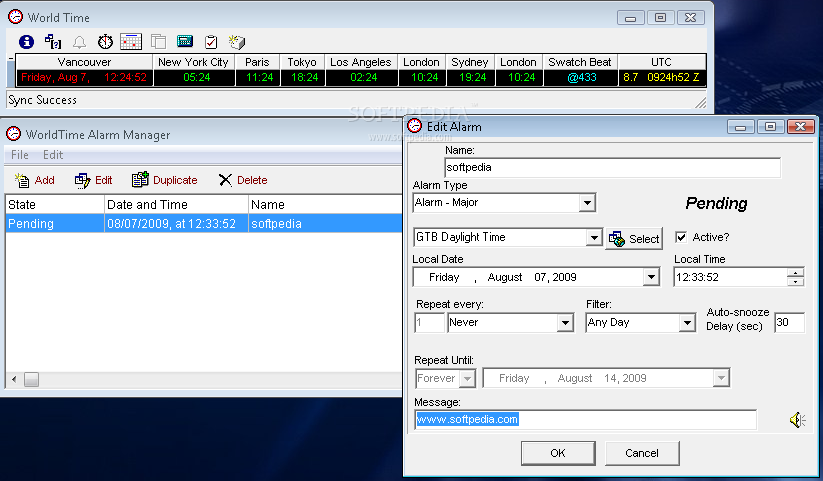Close the Edit Alarm dialog

[800, 127]
